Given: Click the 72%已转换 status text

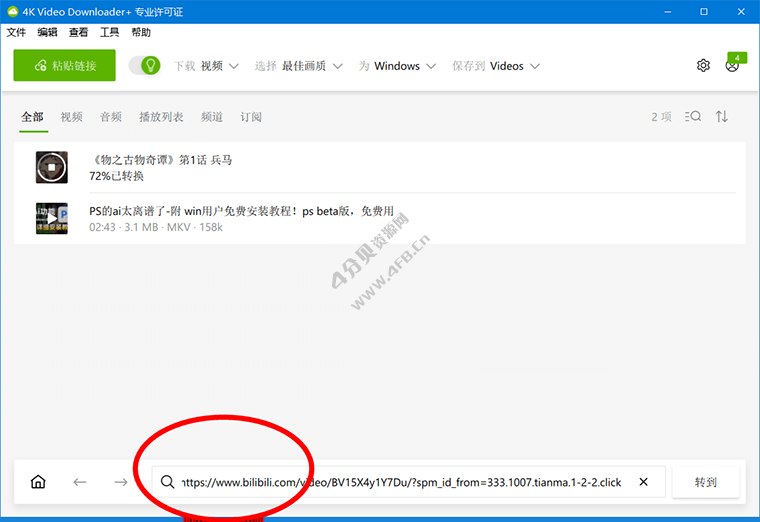Looking at the screenshot, I should pos(116,176).
